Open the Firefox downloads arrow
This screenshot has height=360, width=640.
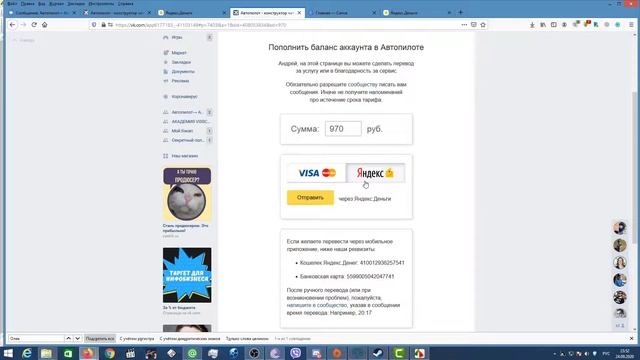[x=532, y=25]
